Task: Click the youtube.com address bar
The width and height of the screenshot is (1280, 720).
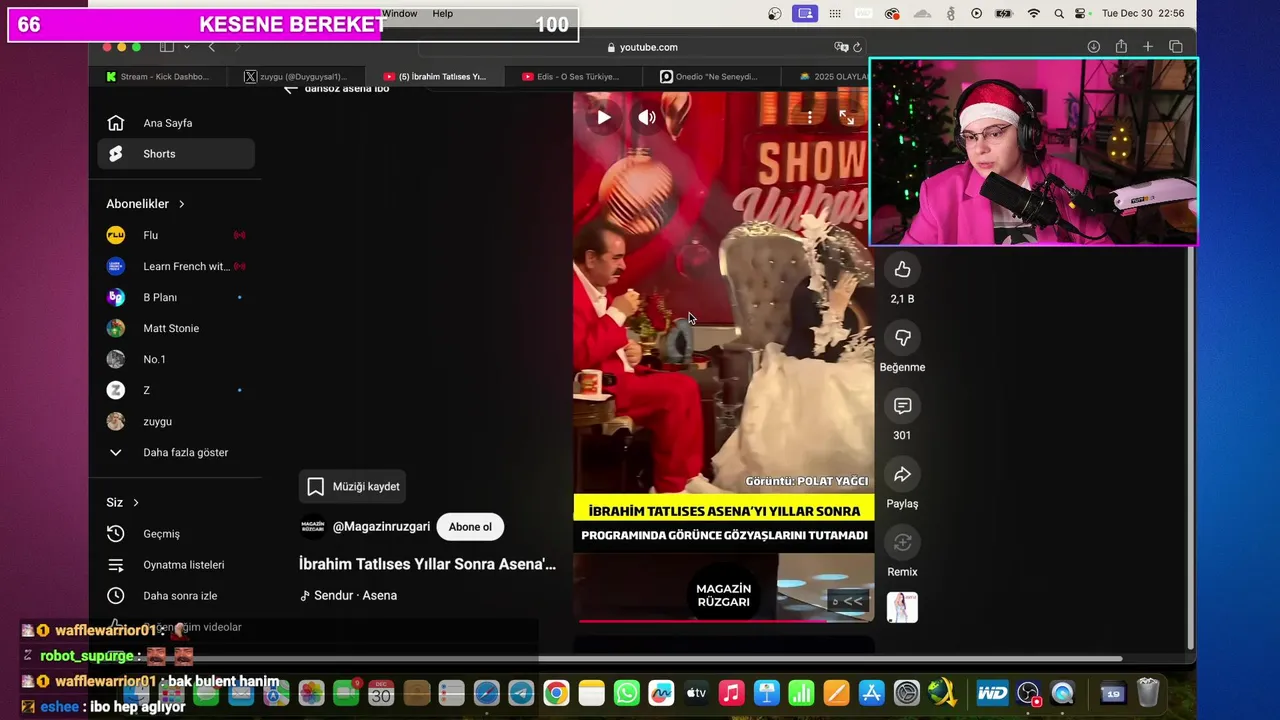Action: (642, 47)
